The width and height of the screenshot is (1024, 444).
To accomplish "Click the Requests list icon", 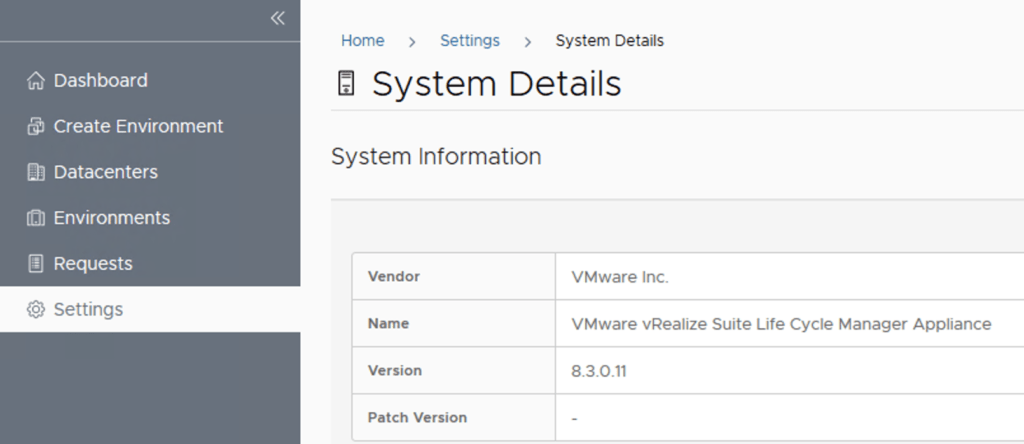I will click(36, 264).
